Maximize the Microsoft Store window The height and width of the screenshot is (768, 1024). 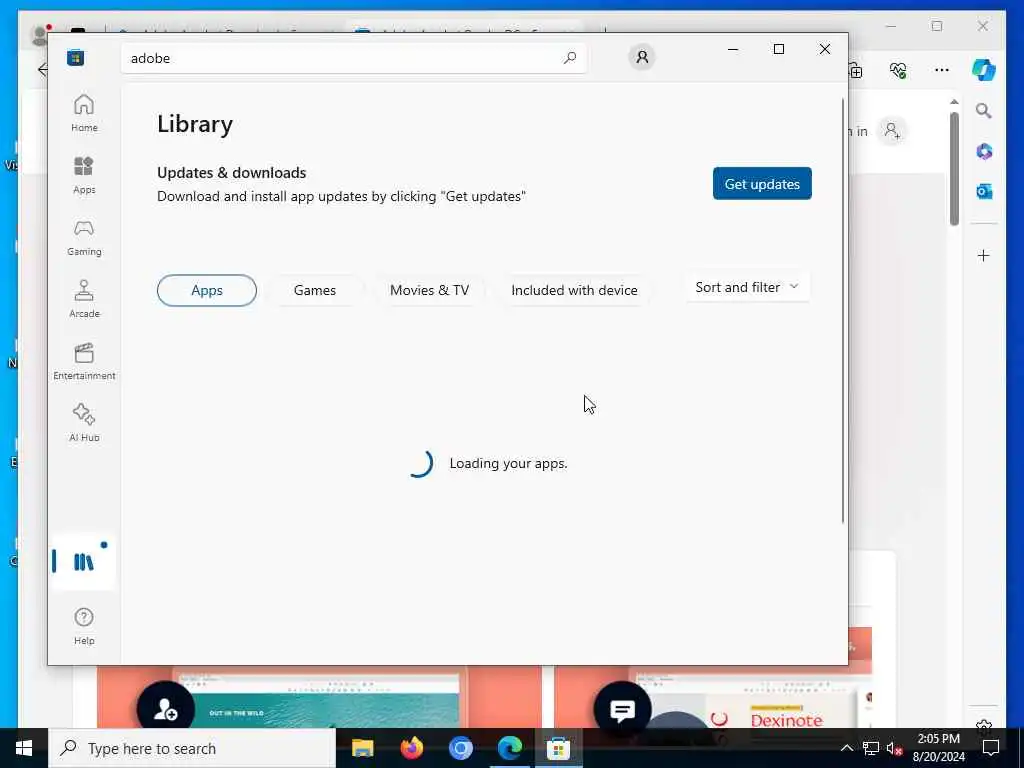tap(778, 49)
